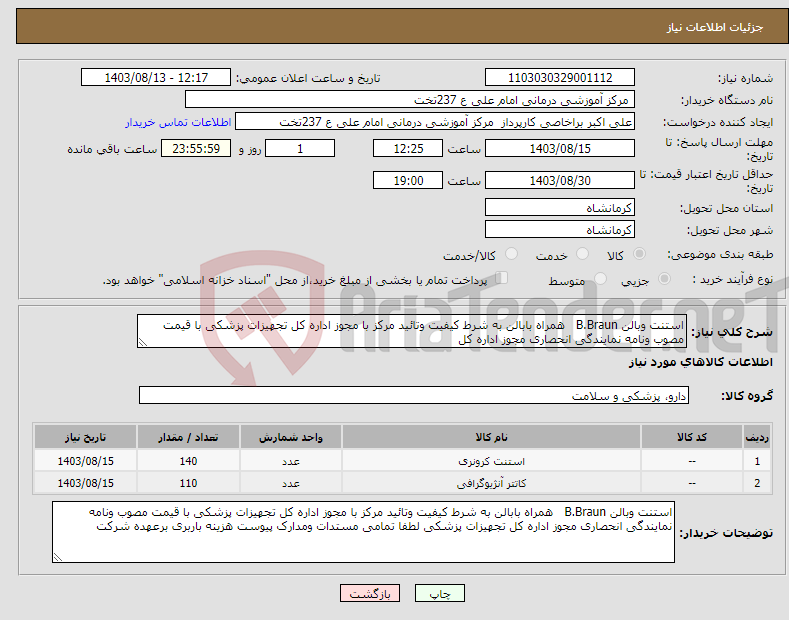Image resolution: width=789 pixels, height=620 pixels.
Task: Click the resize handle of buyer notes textarea
Action: click(x=57, y=557)
